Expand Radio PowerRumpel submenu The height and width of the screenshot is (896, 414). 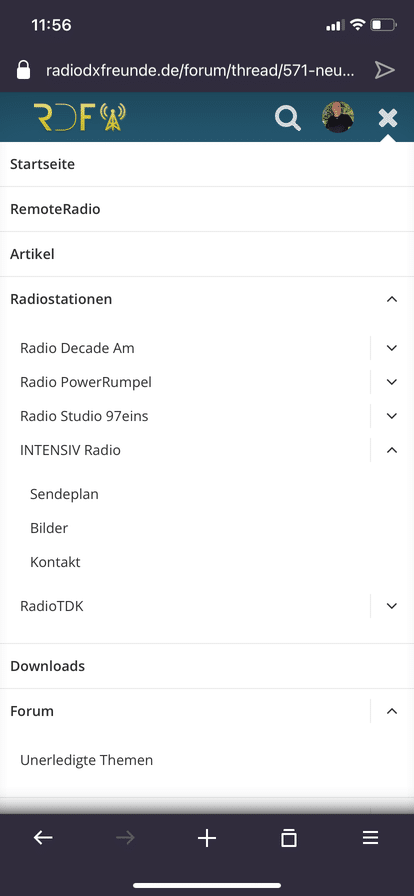coord(392,382)
